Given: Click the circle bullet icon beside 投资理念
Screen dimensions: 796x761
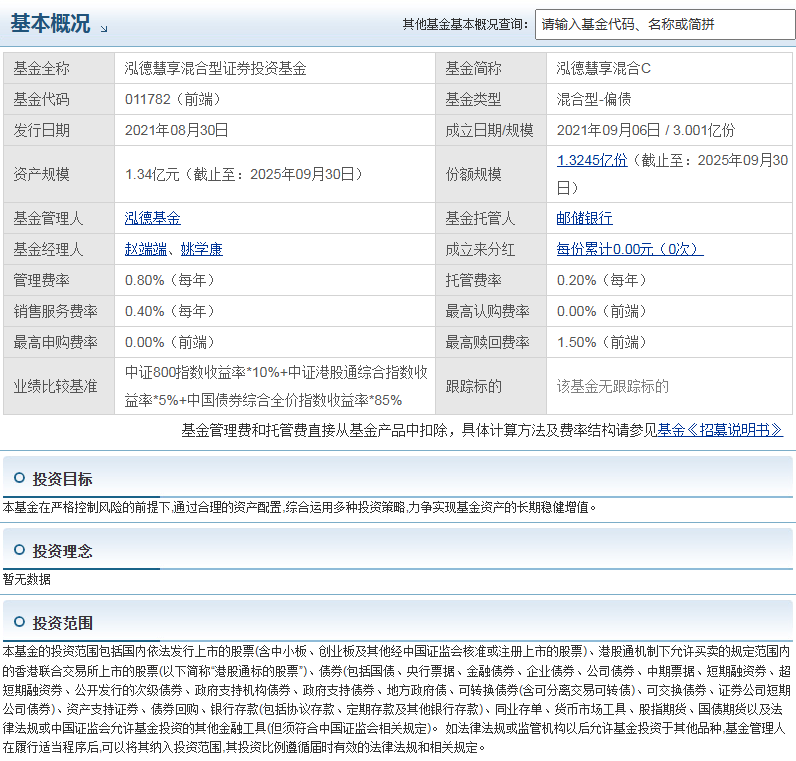Looking at the screenshot, I should click(x=19, y=550).
